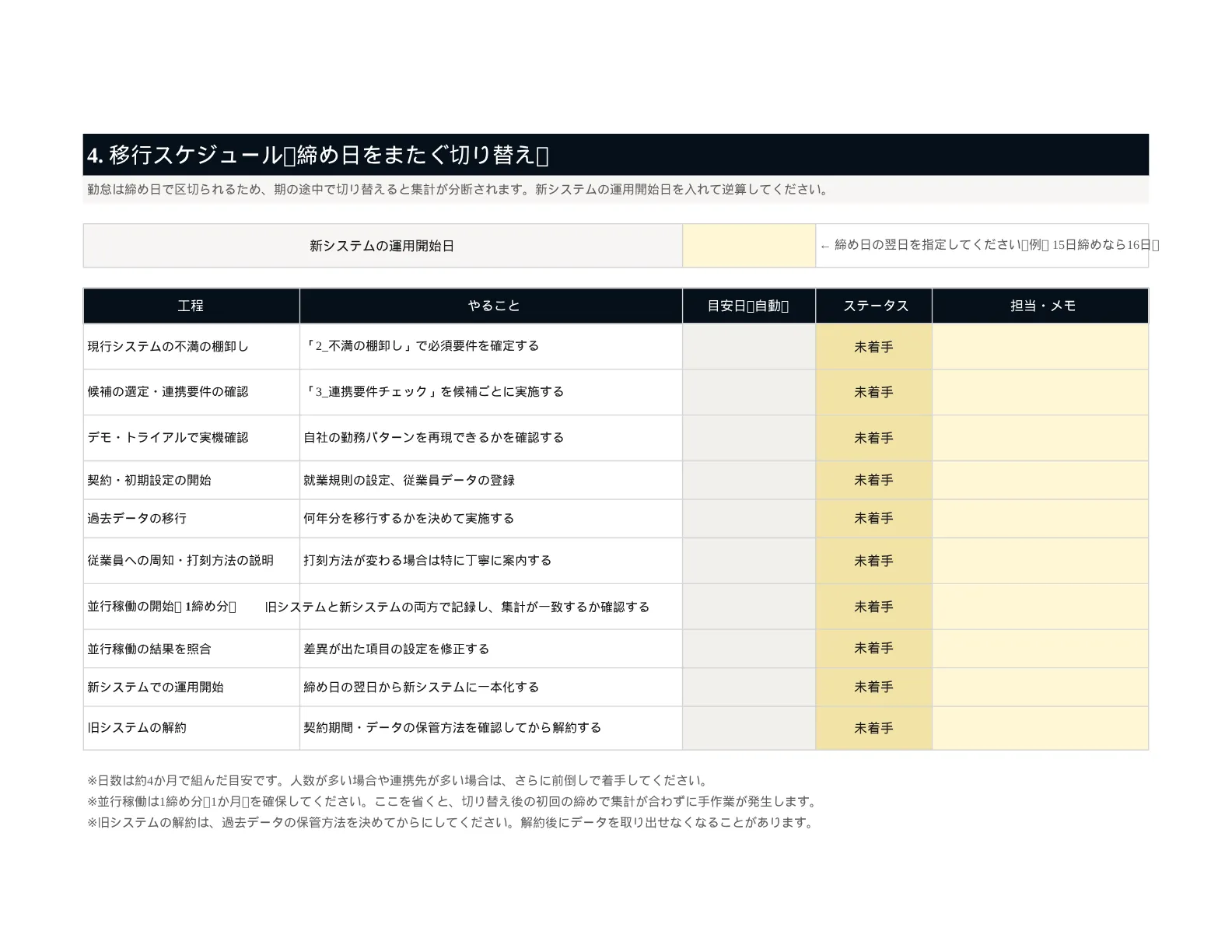Image resolution: width=1232 pixels, height=952 pixels.
Task: Click the 締め日の翌日から新システムに一本化する cell
Action: coord(492,687)
